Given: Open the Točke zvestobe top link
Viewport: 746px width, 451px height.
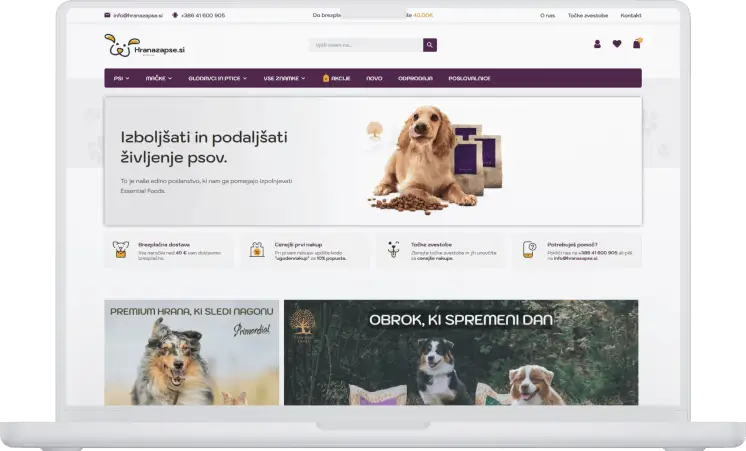Looking at the screenshot, I should [x=588, y=16].
